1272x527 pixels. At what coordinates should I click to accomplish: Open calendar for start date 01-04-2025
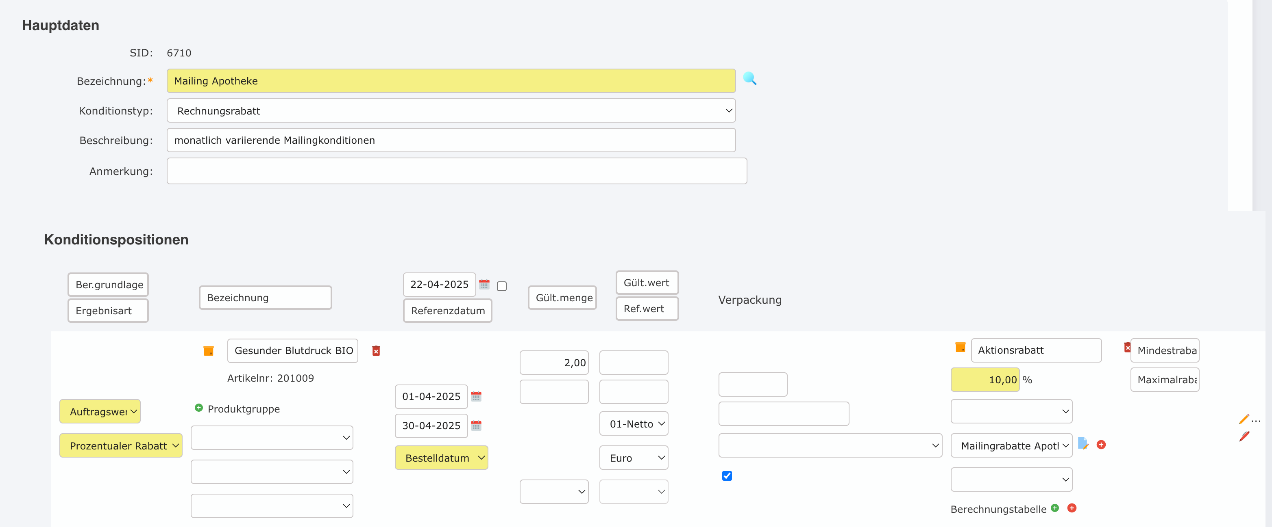click(x=476, y=397)
